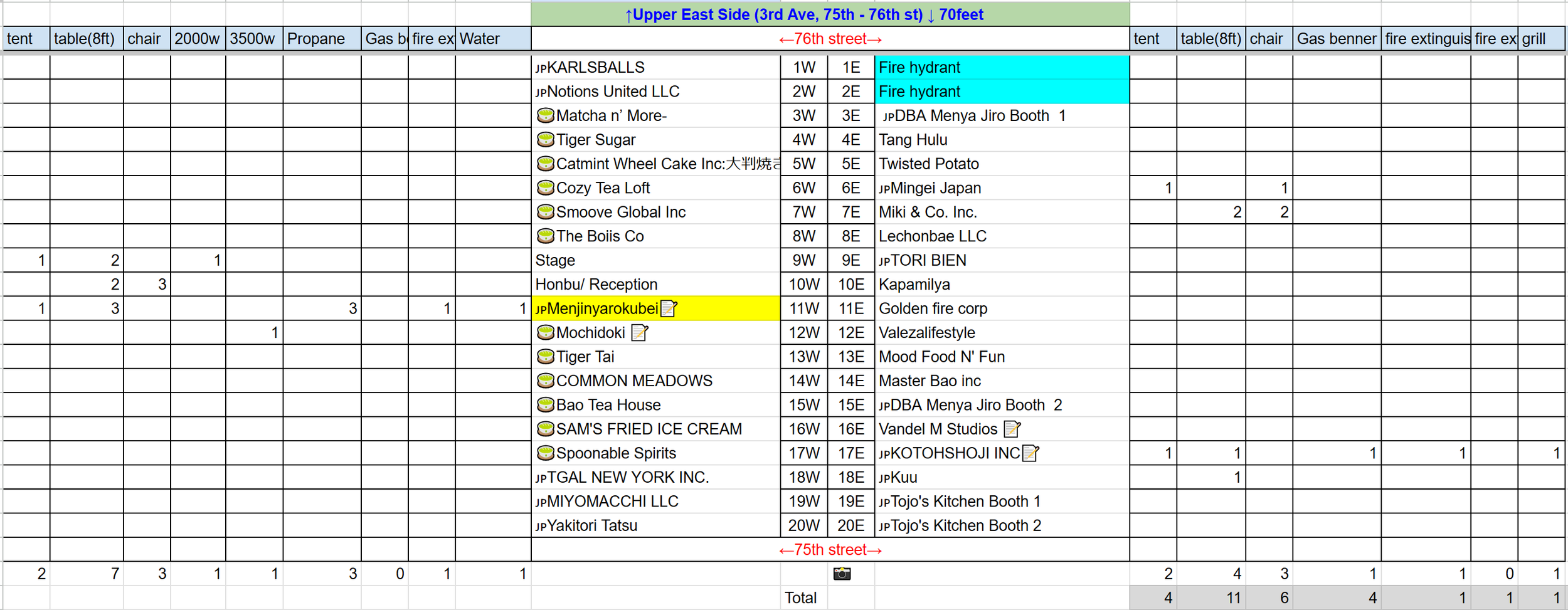1568x610 pixels.
Task: Select the fire extinguis column header
Action: tap(1426, 38)
